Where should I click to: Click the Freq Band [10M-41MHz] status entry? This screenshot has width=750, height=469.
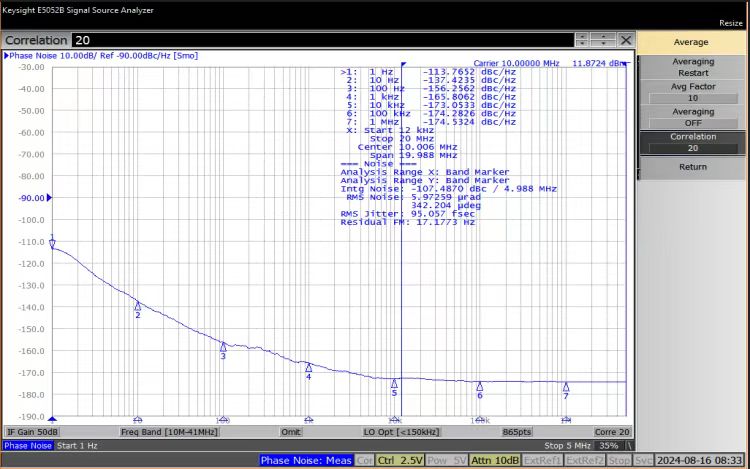[169, 432]
